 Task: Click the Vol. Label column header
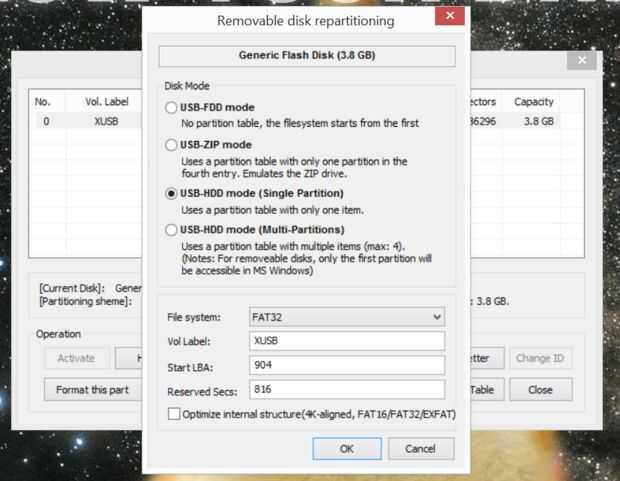[x=107, y=102]
